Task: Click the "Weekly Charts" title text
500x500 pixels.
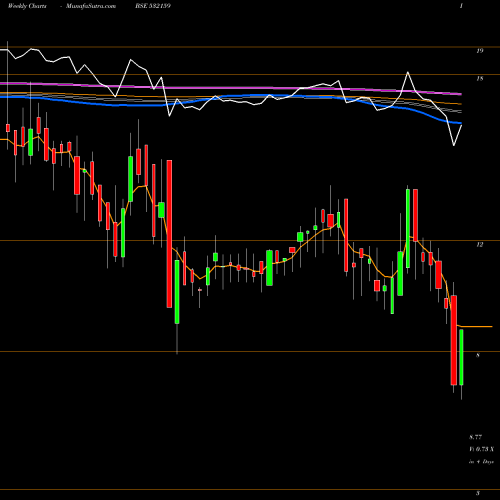Action: click(x=27, y=6)
